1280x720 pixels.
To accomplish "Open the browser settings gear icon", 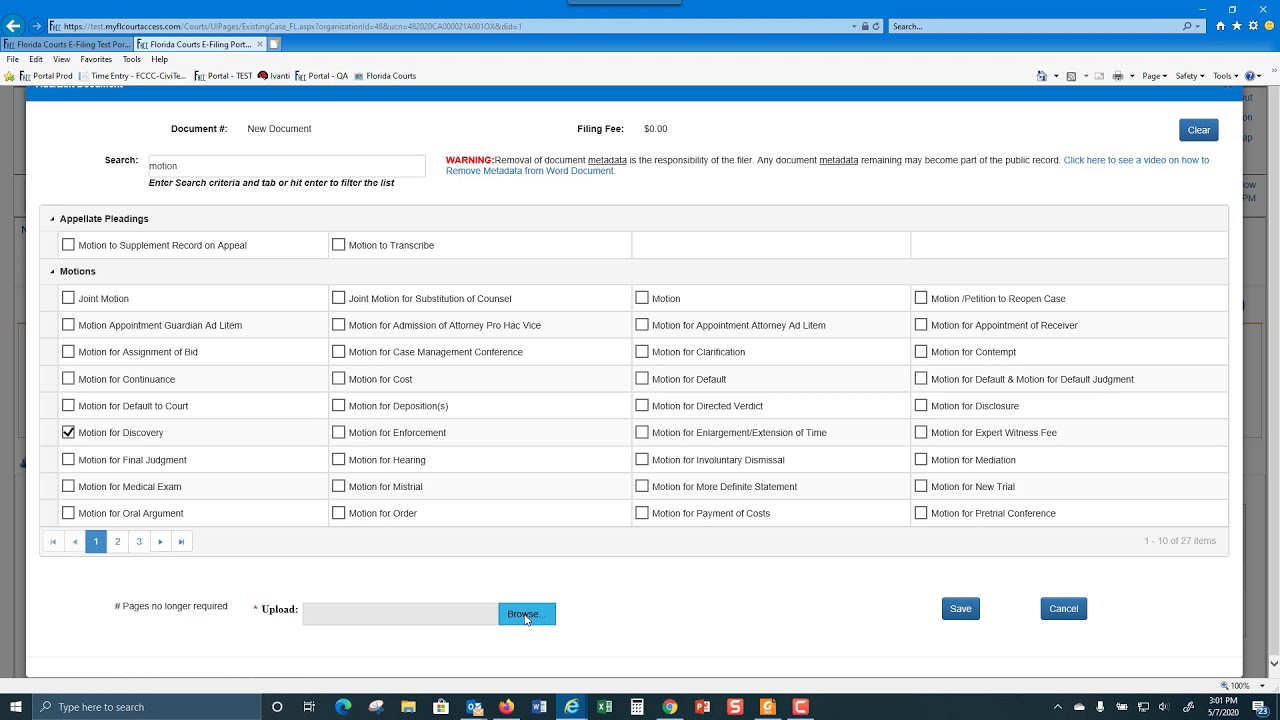I will [1253, 26].
